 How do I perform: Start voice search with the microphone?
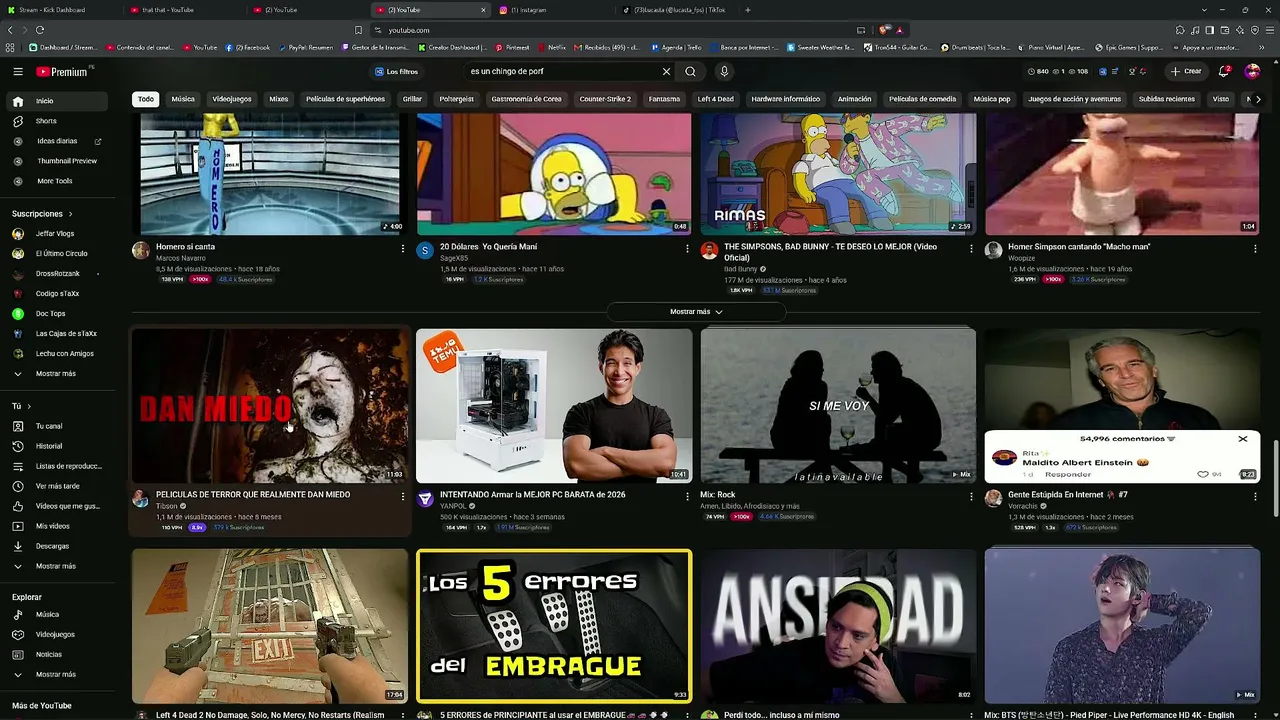click(724, 72)
